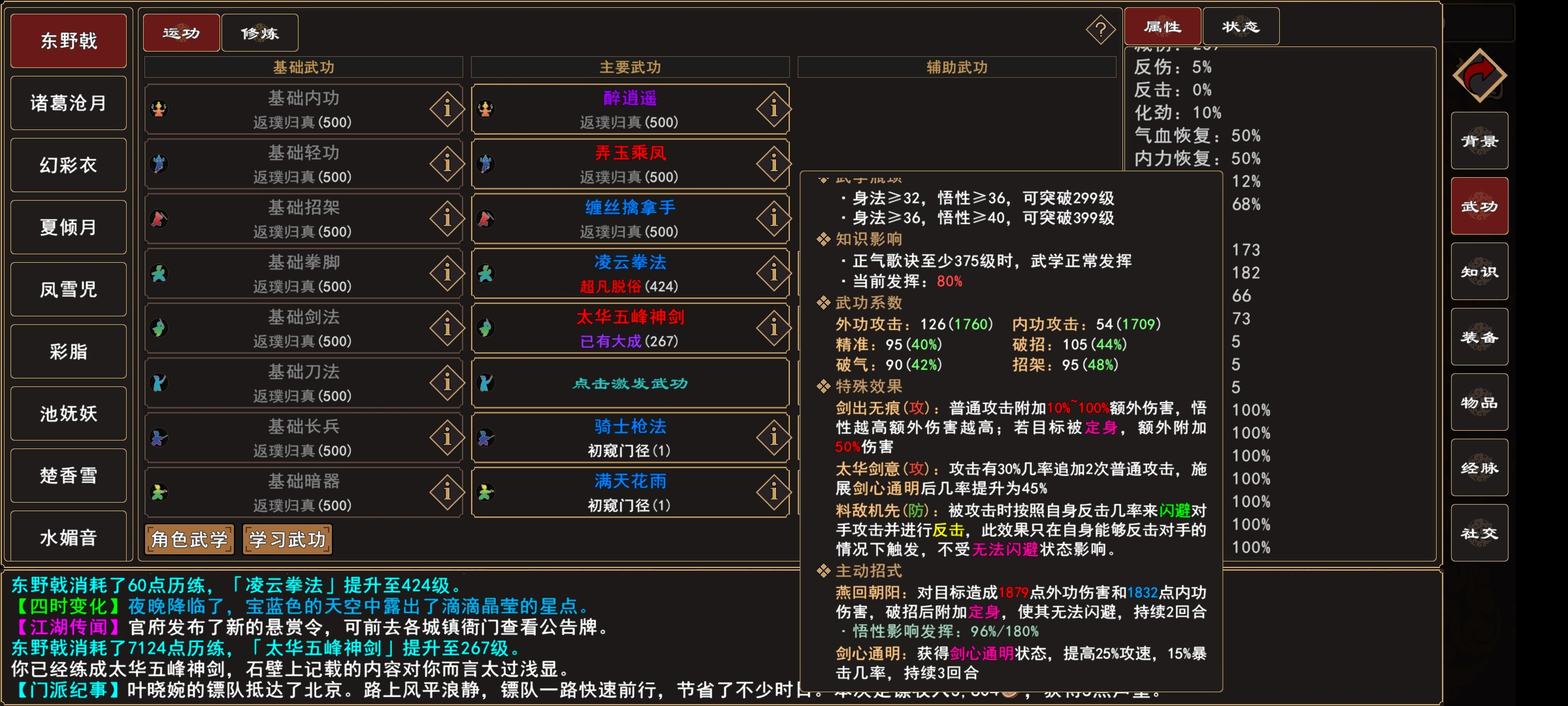
Task: Click the 基础武功 column header
Action: tap(304, 67)
